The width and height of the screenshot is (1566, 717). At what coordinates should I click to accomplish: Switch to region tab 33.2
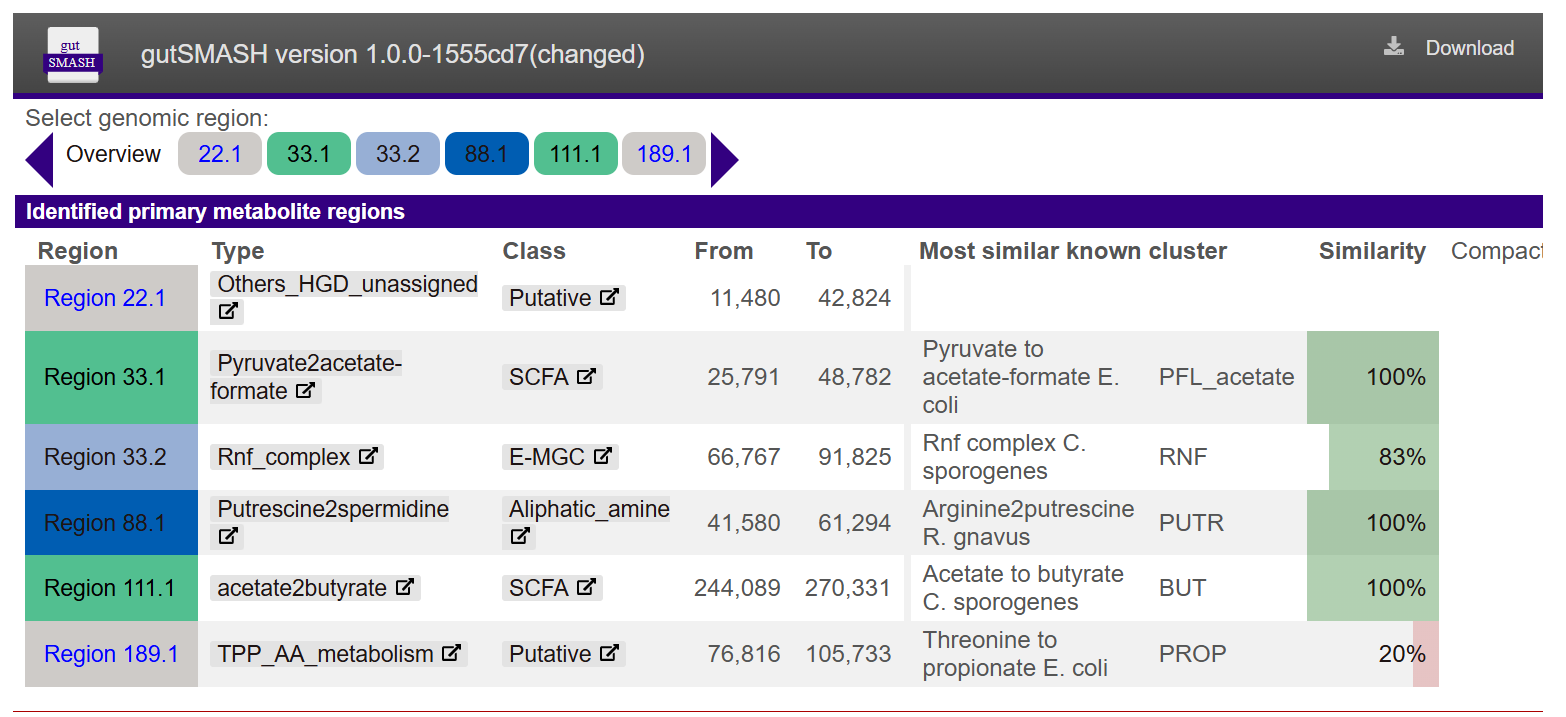coord(398,154)
